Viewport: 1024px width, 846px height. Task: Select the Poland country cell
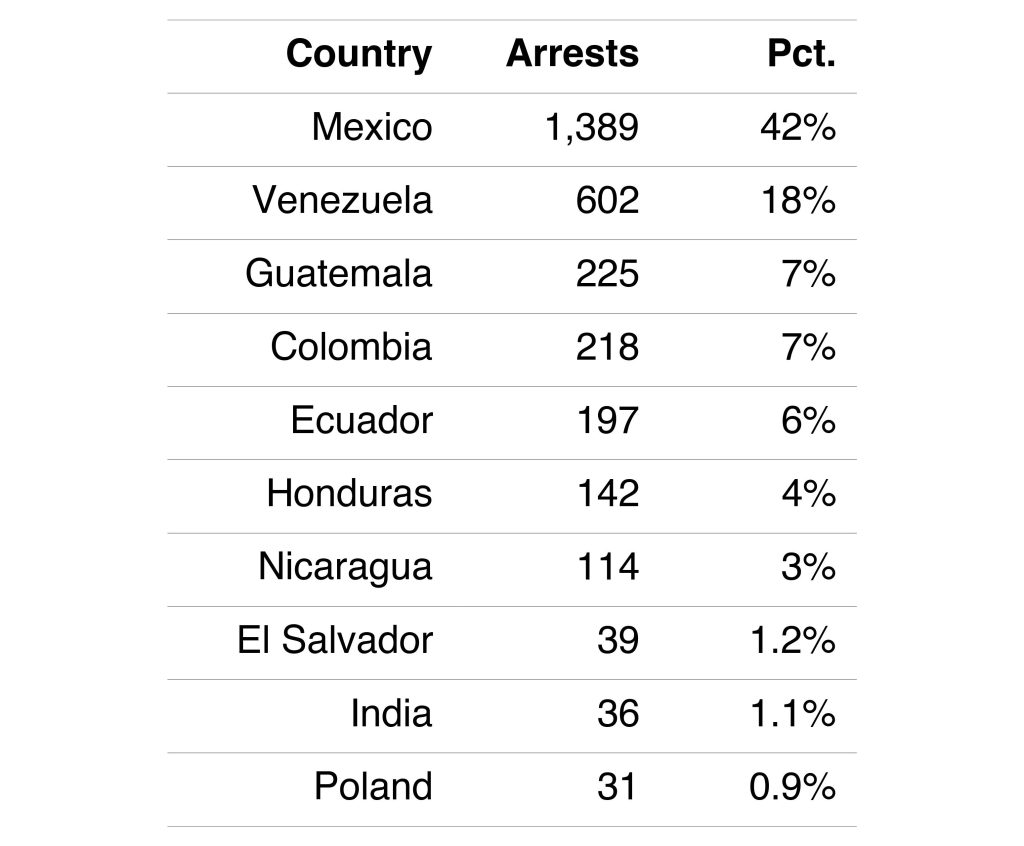(373, 787)
